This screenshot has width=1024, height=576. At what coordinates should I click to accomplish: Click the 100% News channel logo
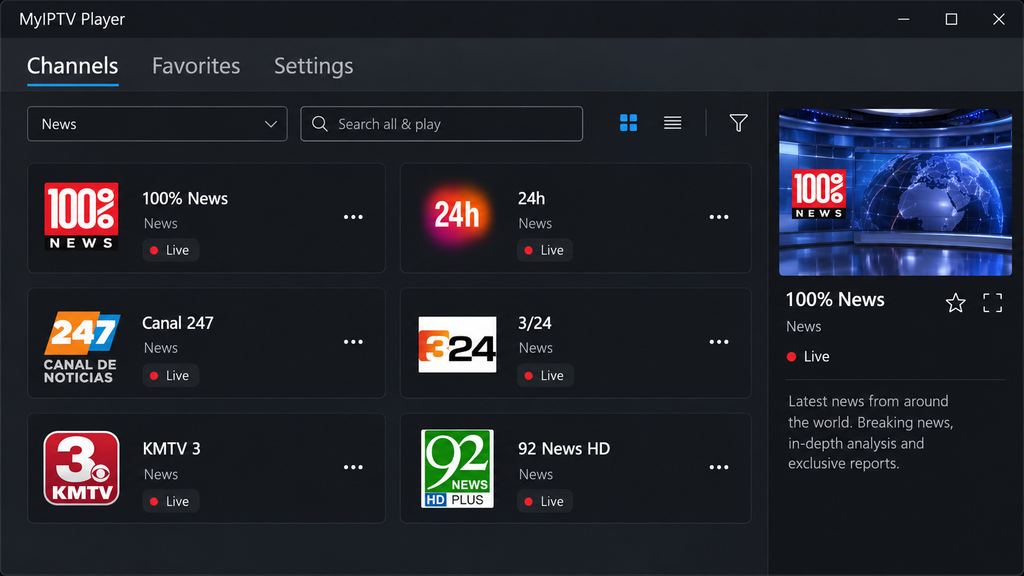[81, 216]
